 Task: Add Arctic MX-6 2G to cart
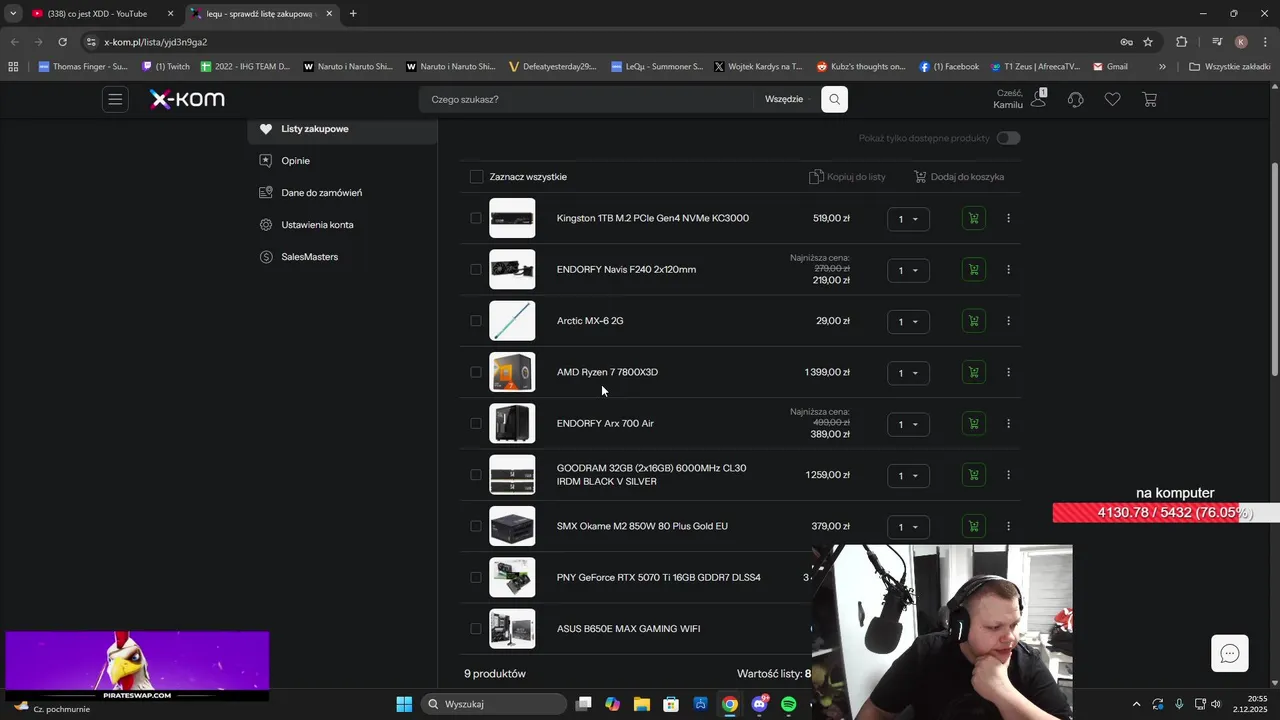point(973,321)
